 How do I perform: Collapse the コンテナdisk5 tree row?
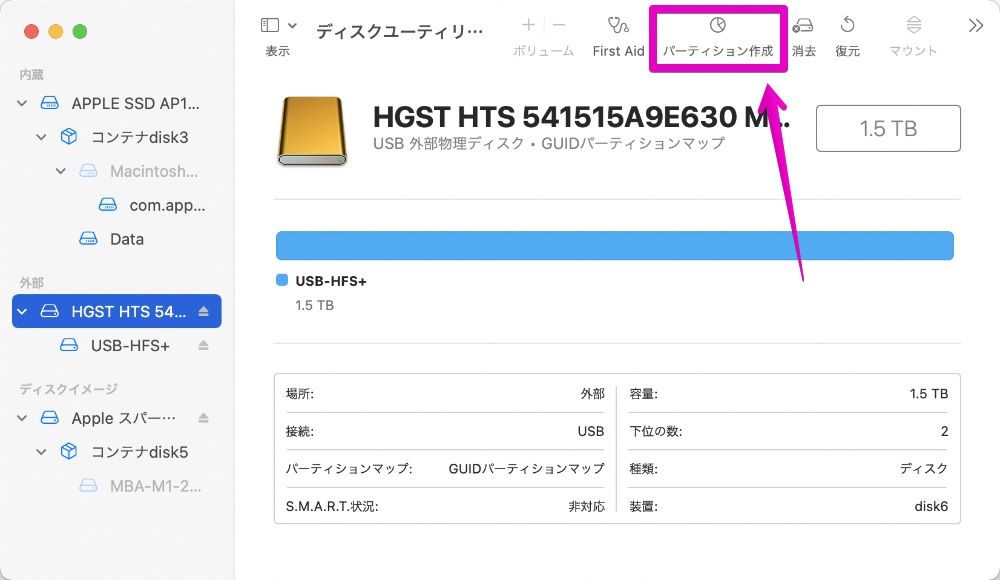[x=41, y=452]
